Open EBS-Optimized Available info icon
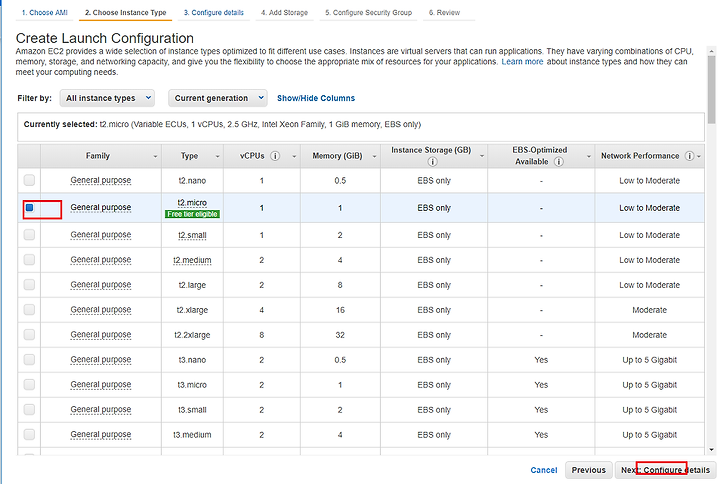The image size is (720, 484). [x=558, y=162]
